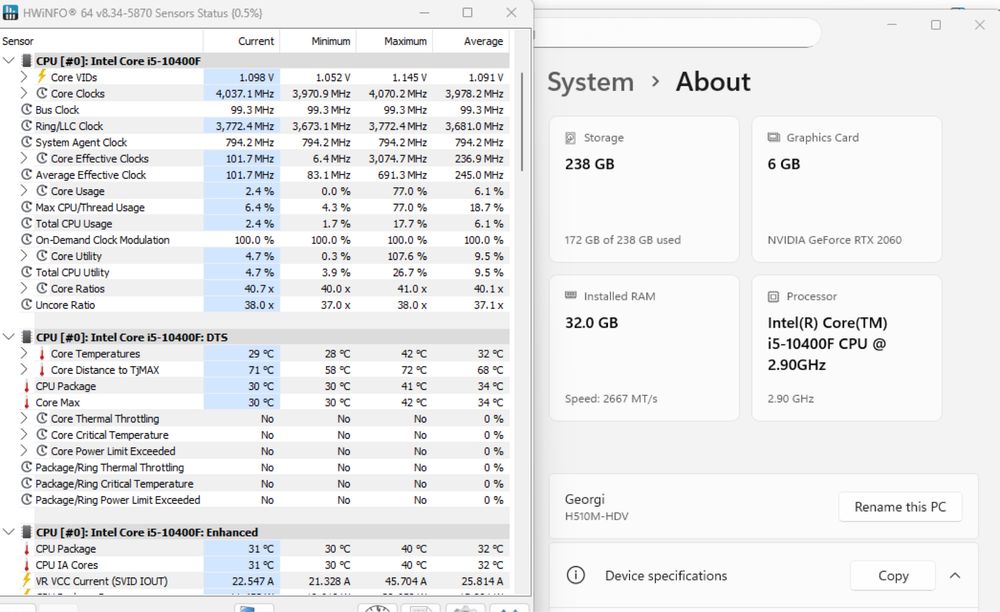The width and height of the screenshot is (1000, 612).
Task: Expand the Core Thermal Throttling row
Action: pyautogui.click(x=24, y=418)
